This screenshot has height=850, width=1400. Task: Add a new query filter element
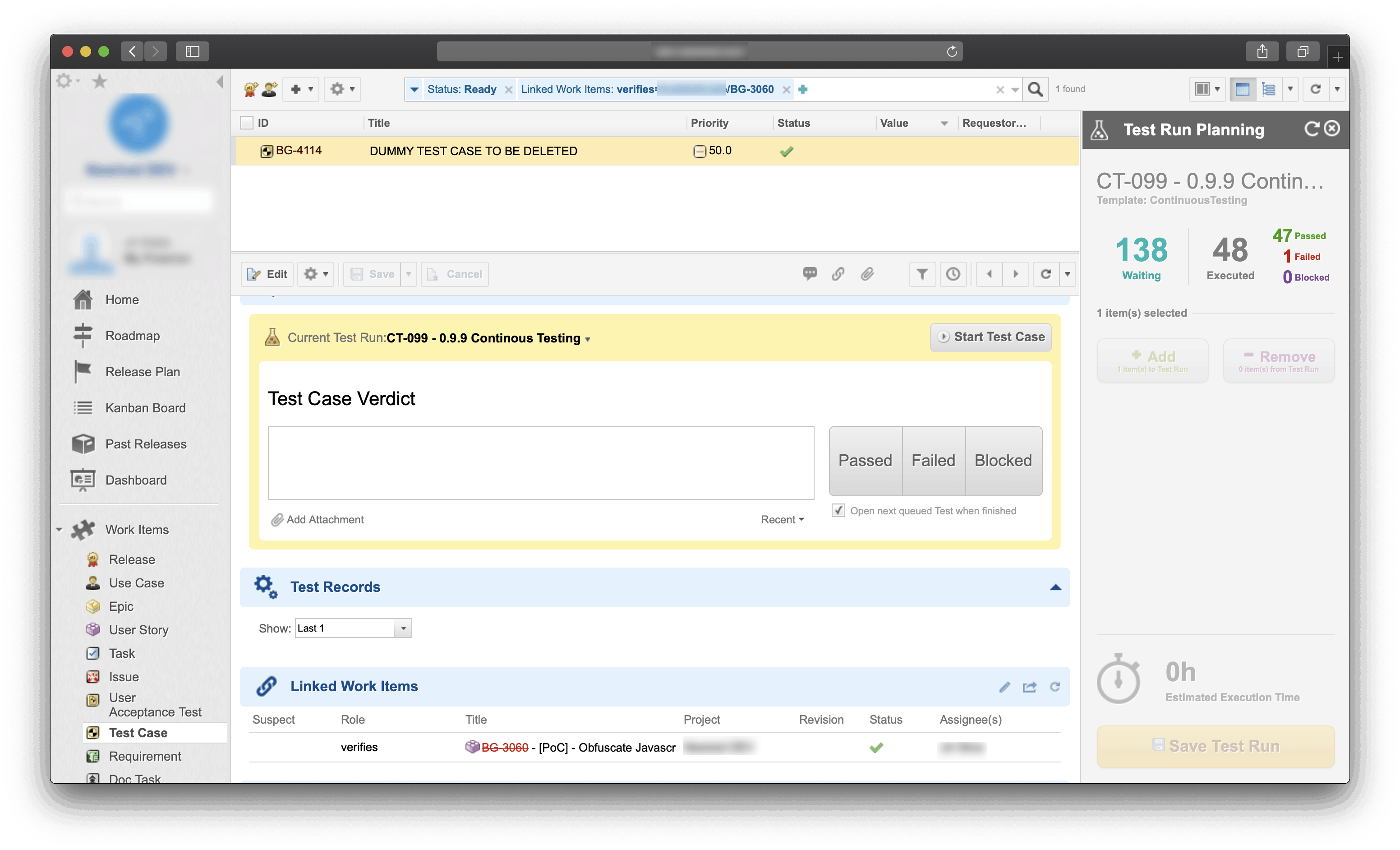[802, 89]
